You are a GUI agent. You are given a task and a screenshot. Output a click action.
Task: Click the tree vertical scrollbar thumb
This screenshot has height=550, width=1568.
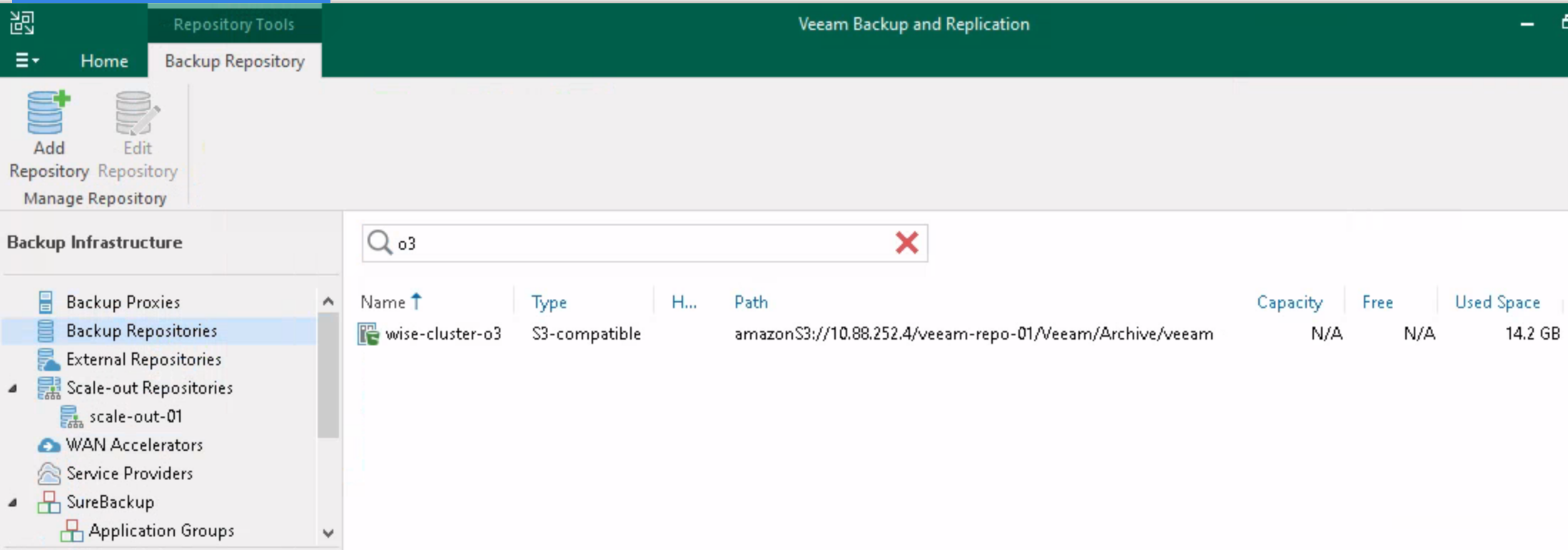[x=328, y=375]
